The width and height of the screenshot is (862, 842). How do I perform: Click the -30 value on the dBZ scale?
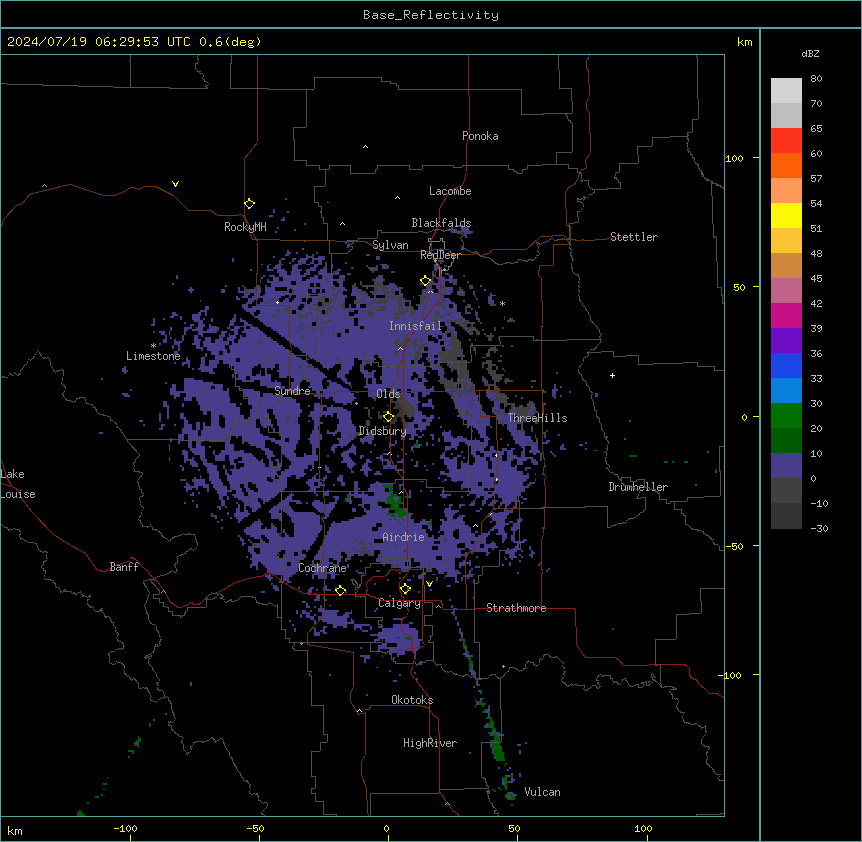pos(819,529)
